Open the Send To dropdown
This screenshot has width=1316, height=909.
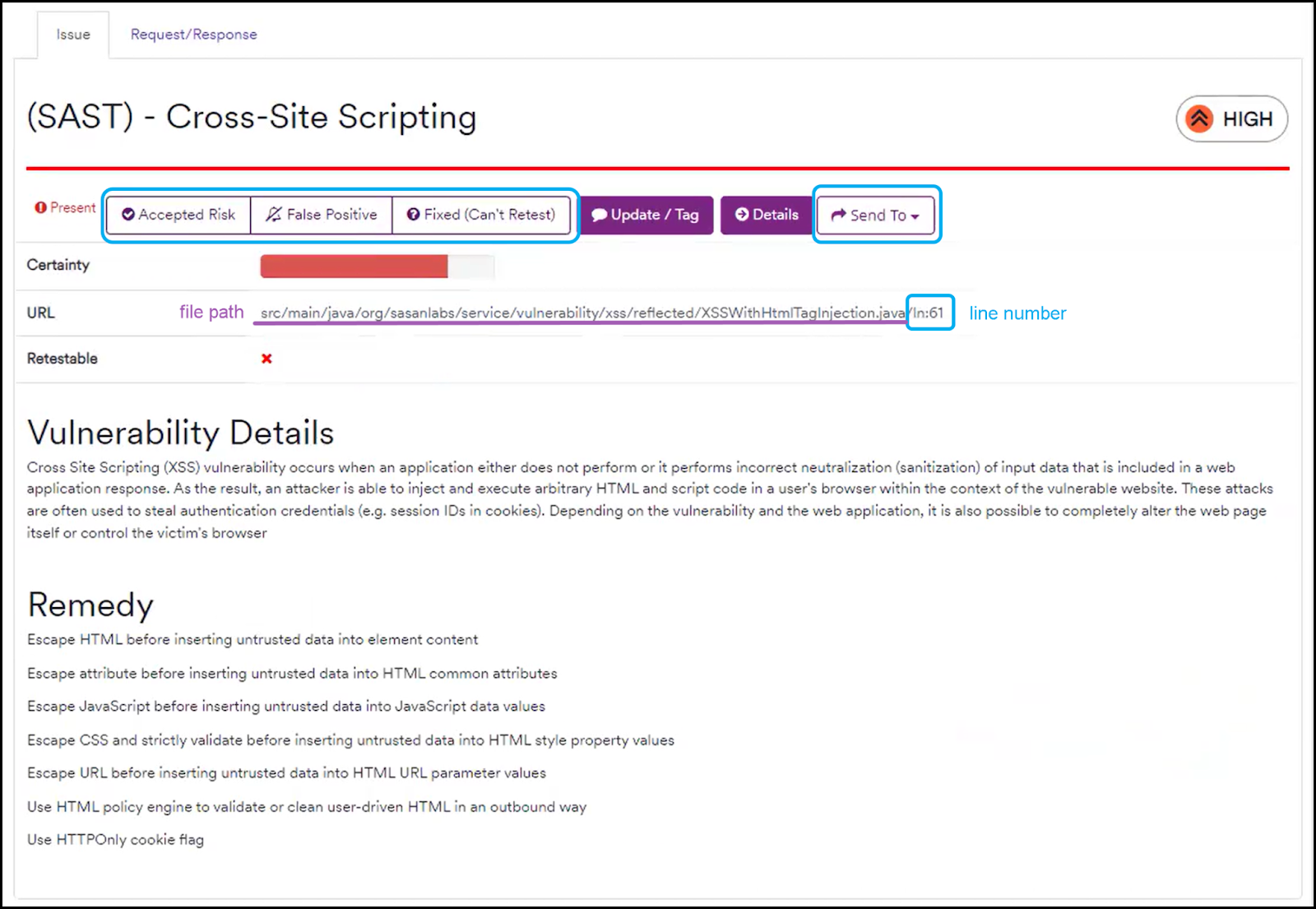tap(876, 216)
